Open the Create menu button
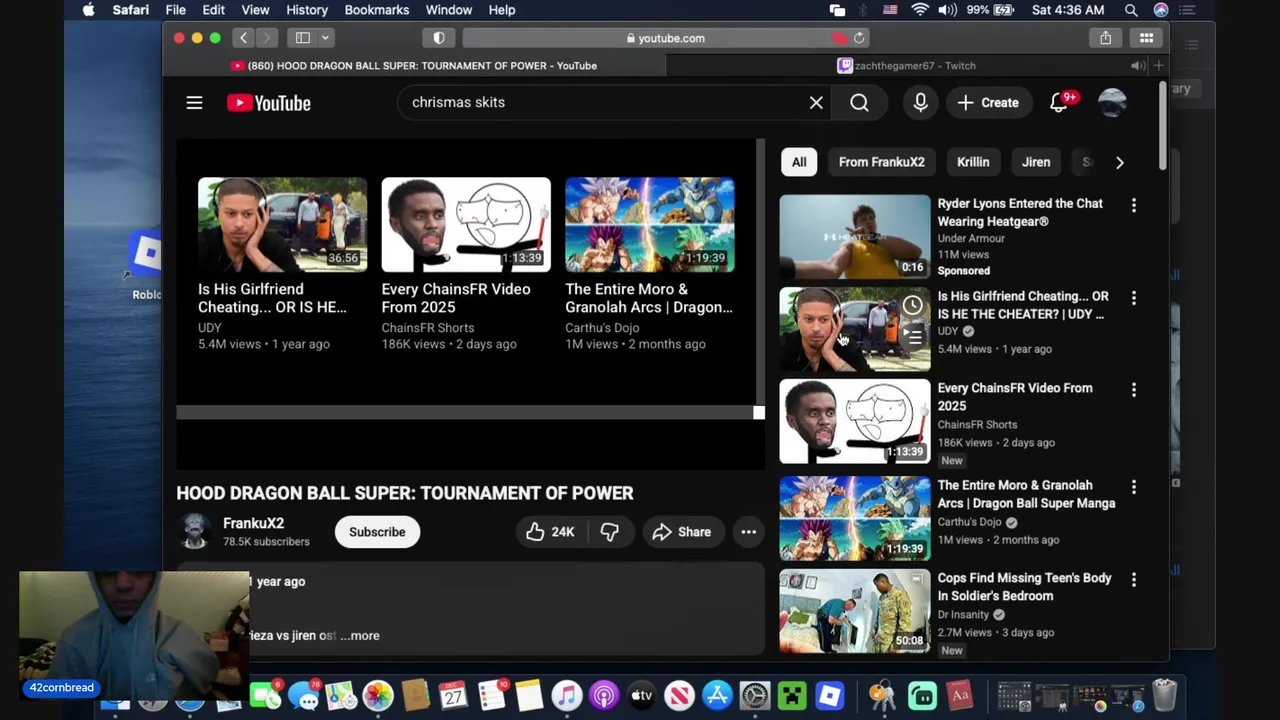This screenshot has height=720, width=1280. click(x=988, y=102)
